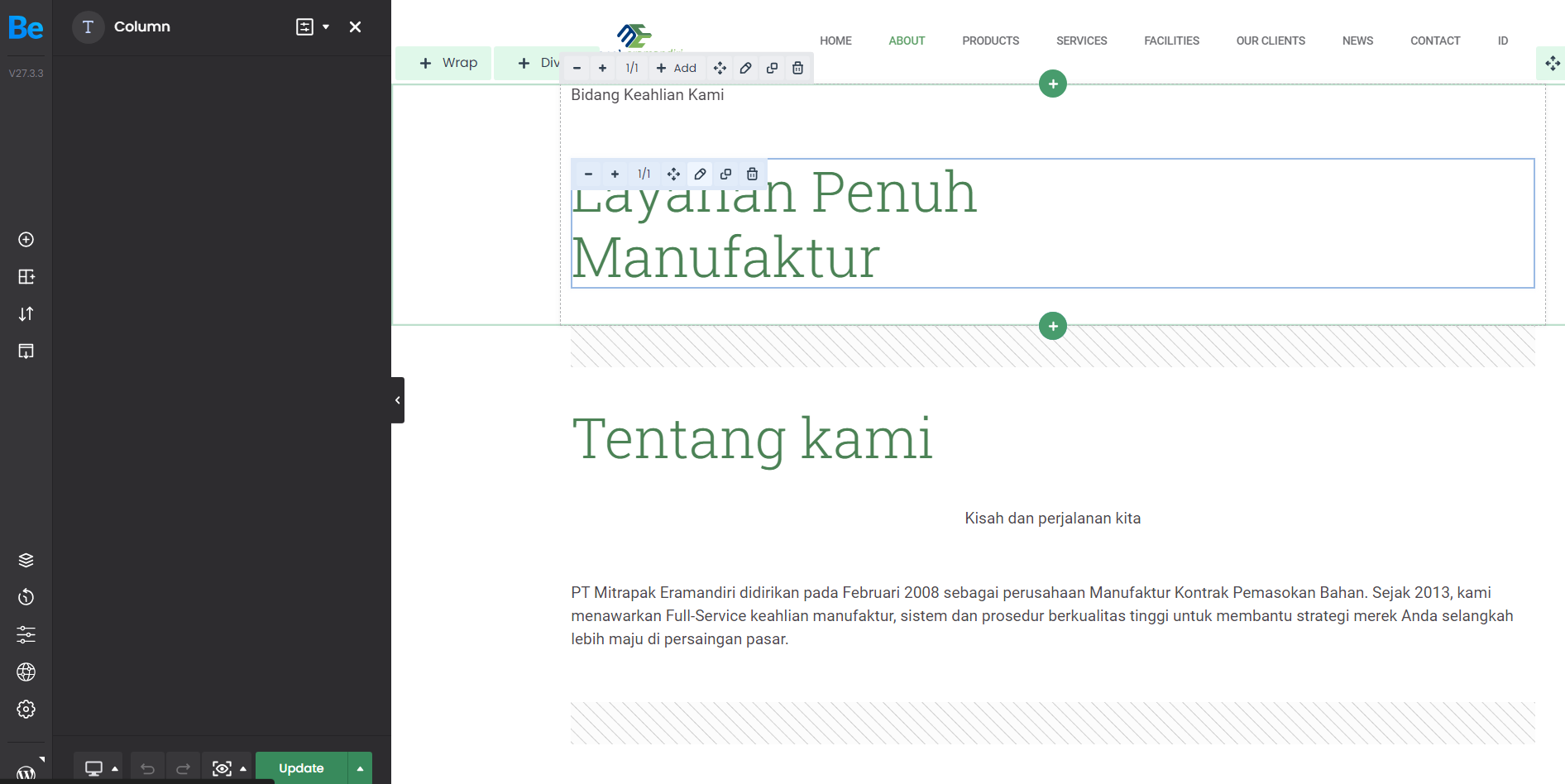Open the import/export template icon
1565x784 pixels.
26,351
